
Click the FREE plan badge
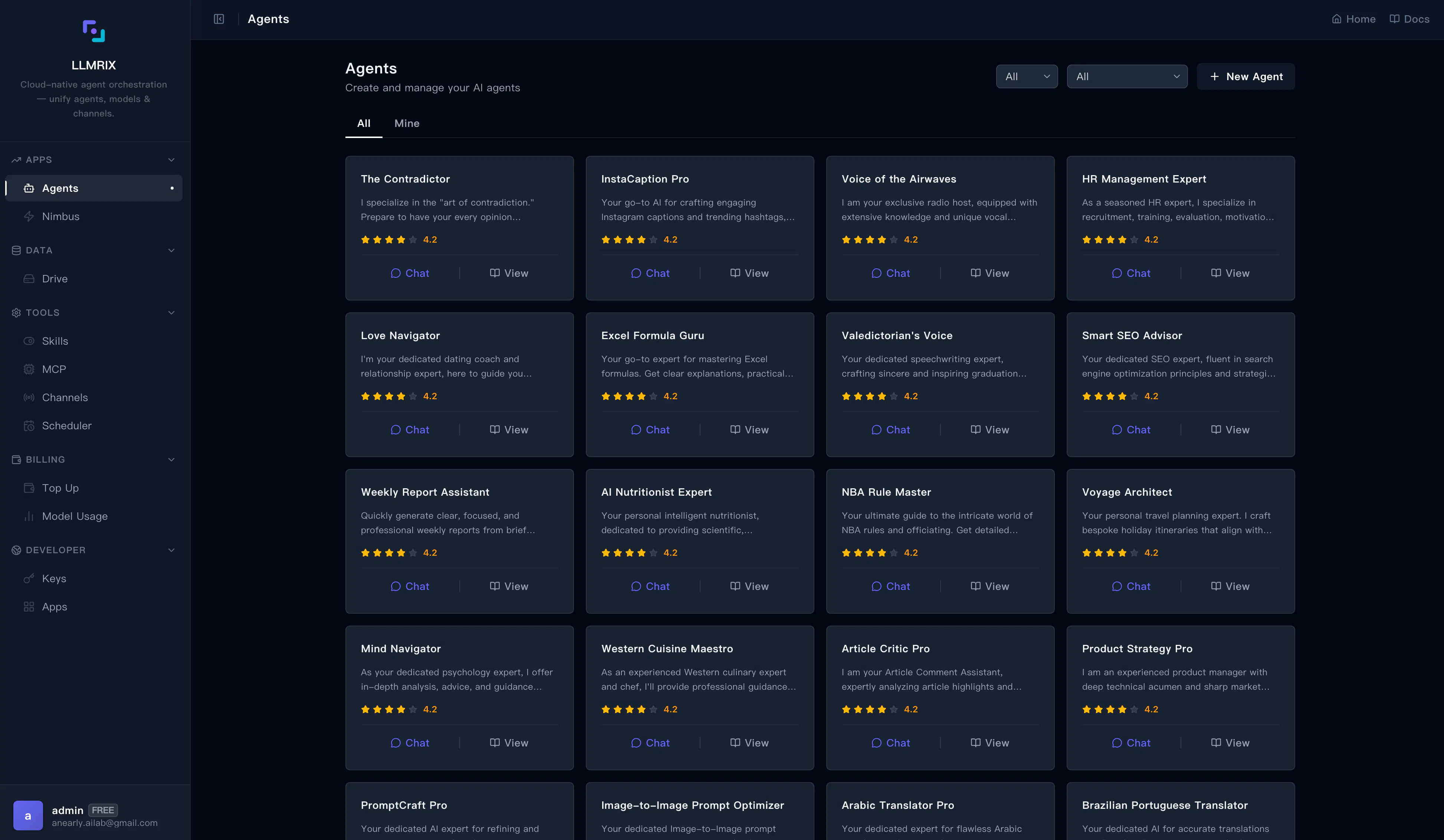pos(103,810)
